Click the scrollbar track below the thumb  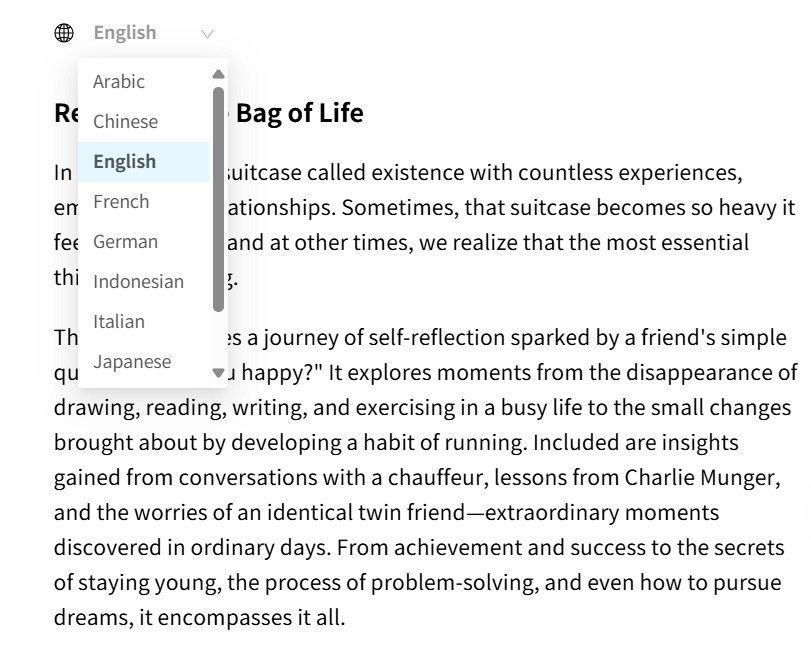[x=218, y=339]
